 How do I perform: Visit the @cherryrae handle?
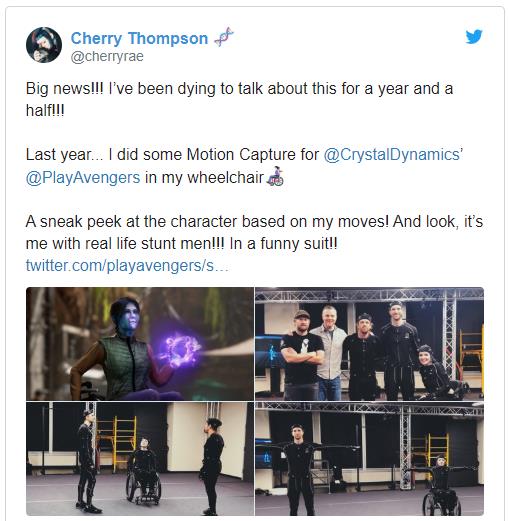[107, 56]
